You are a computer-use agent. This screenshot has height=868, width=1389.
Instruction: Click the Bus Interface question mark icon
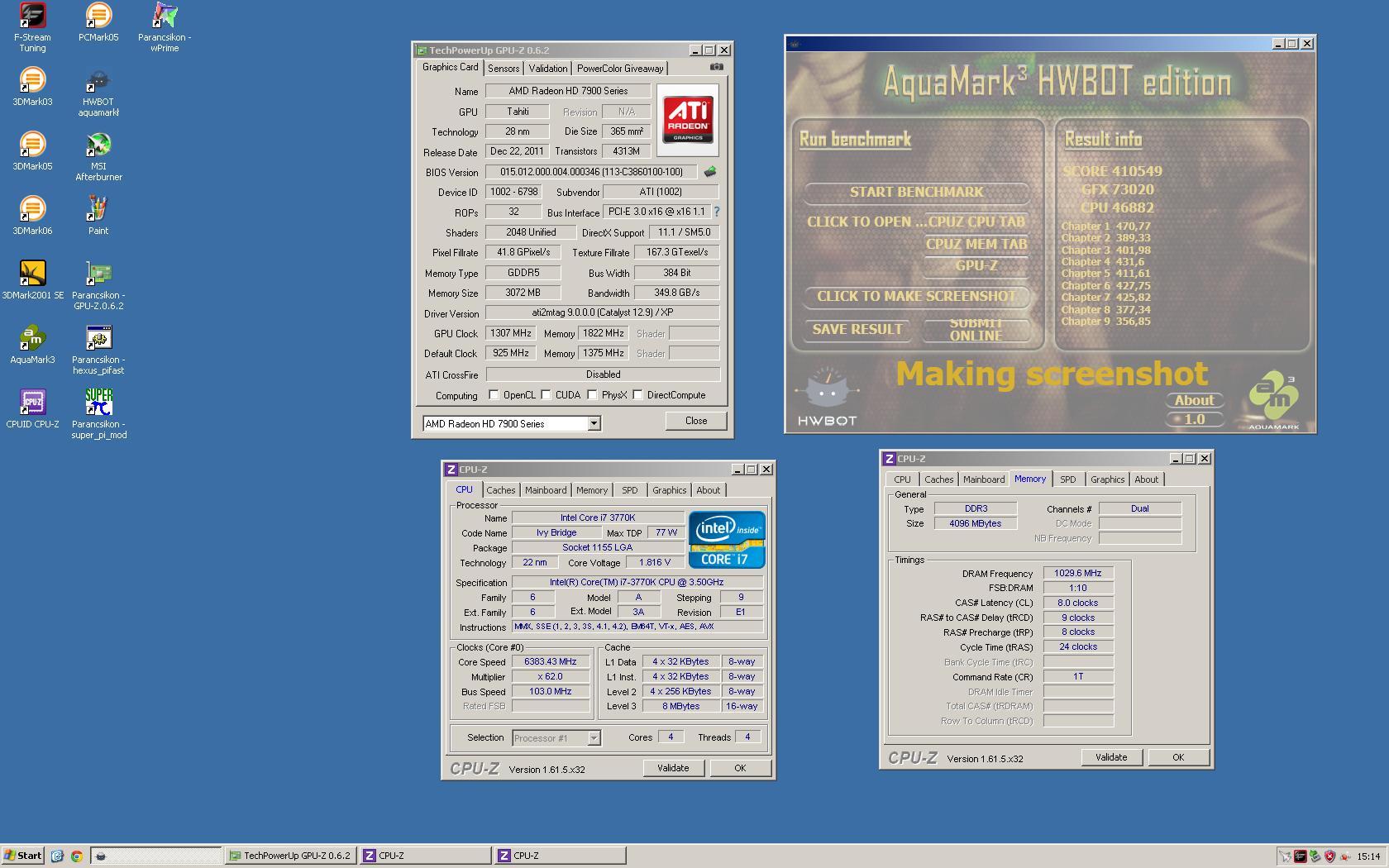pyautogui.click(x=716, y=212)
